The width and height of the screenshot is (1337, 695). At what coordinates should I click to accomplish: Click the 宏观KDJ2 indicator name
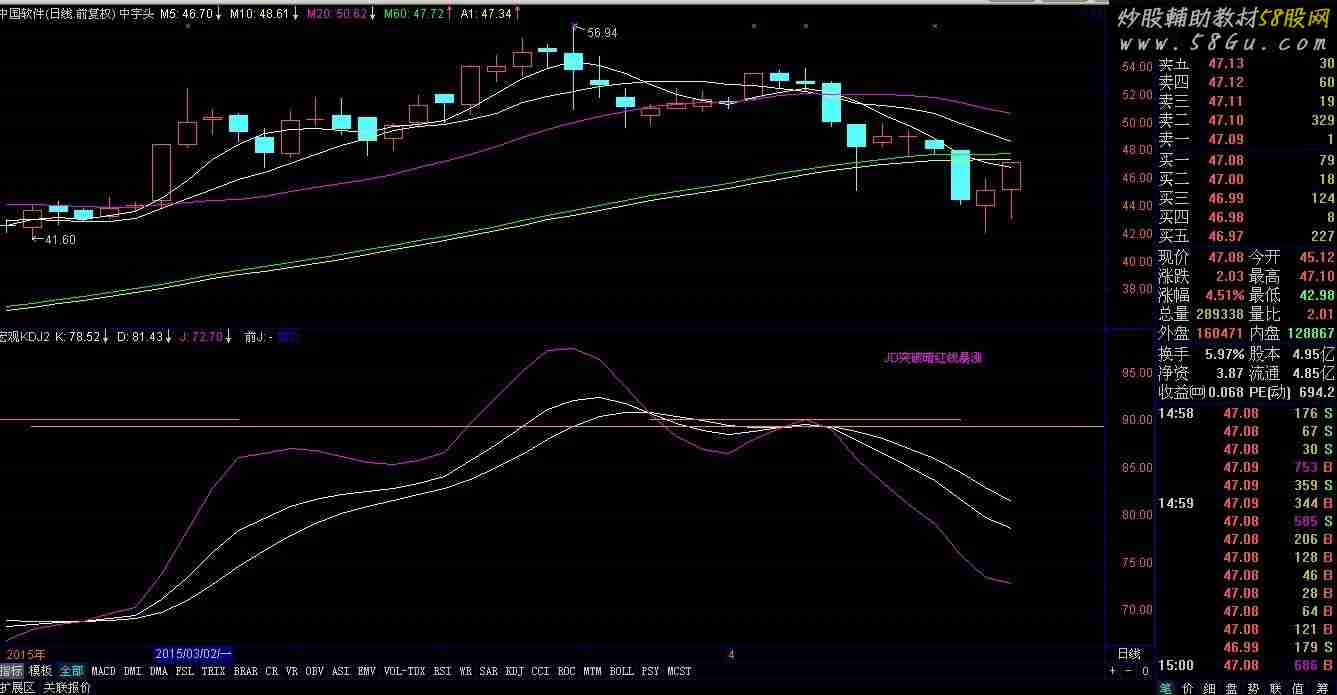[x=27, y=337]
